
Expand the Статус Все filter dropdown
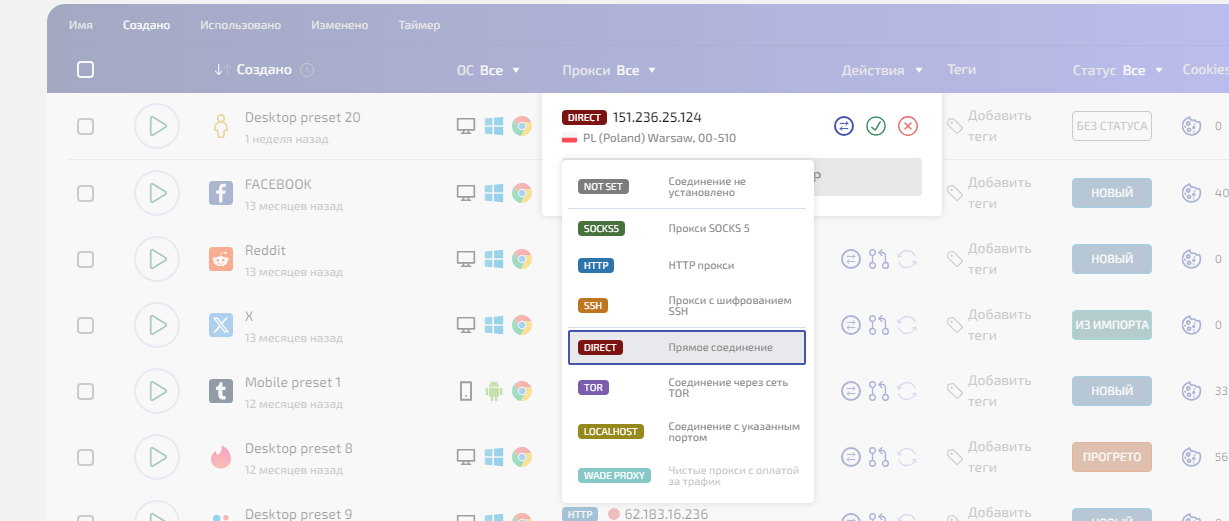[x=1118, y=70]
